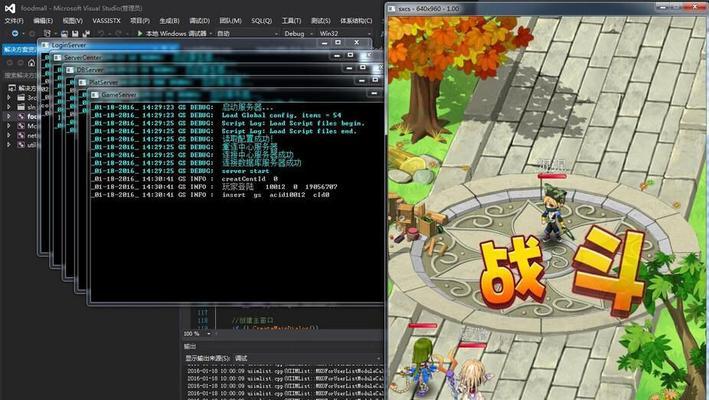Image resolution: width=709 pixels, height=400 pixels.
Task: Expand the sln folder tree node
Action: [8, 107]
